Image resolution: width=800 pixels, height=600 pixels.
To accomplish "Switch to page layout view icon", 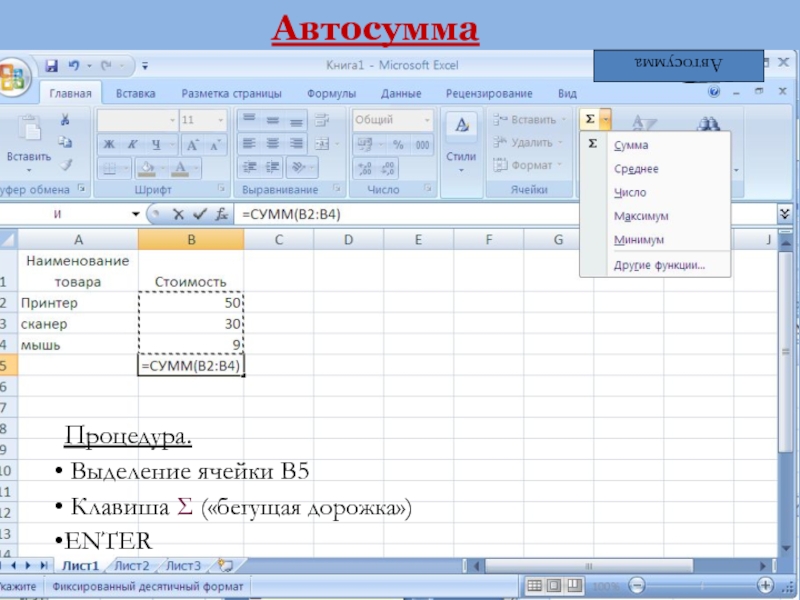I will (554, 585).
